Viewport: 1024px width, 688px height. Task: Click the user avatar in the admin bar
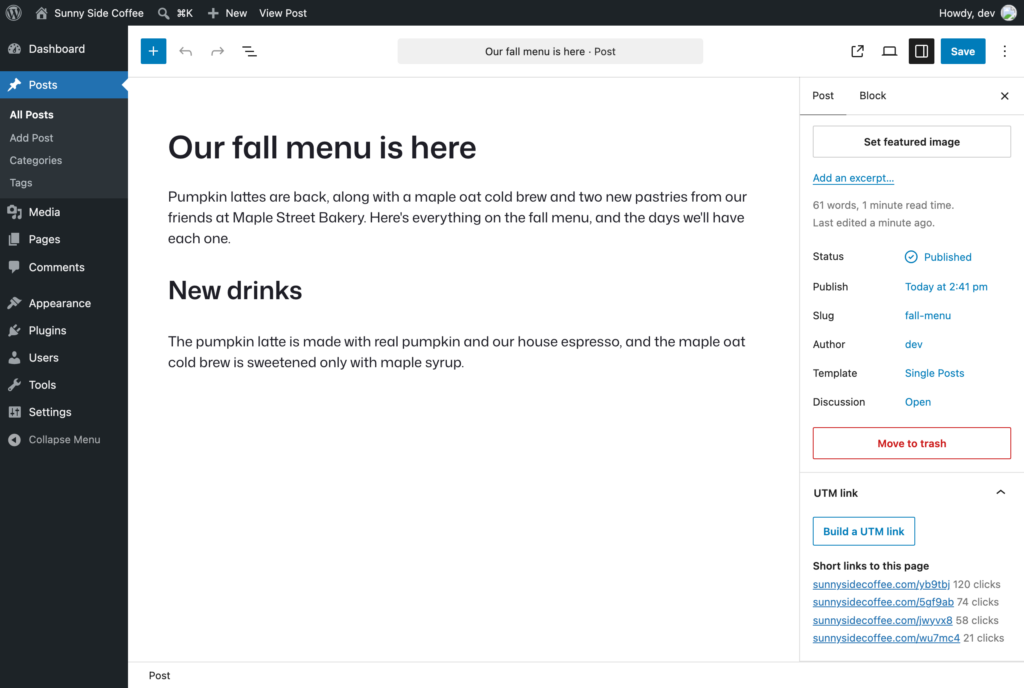1008,13
